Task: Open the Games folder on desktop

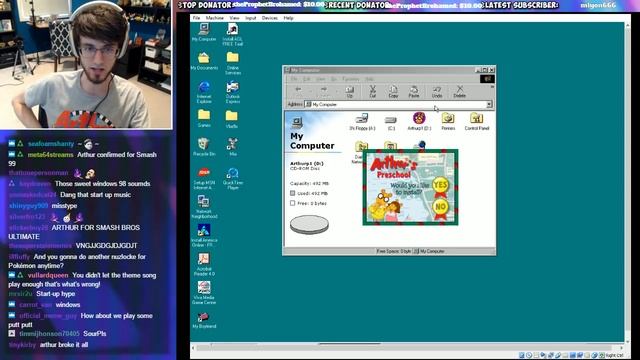Action: [204, 118]
